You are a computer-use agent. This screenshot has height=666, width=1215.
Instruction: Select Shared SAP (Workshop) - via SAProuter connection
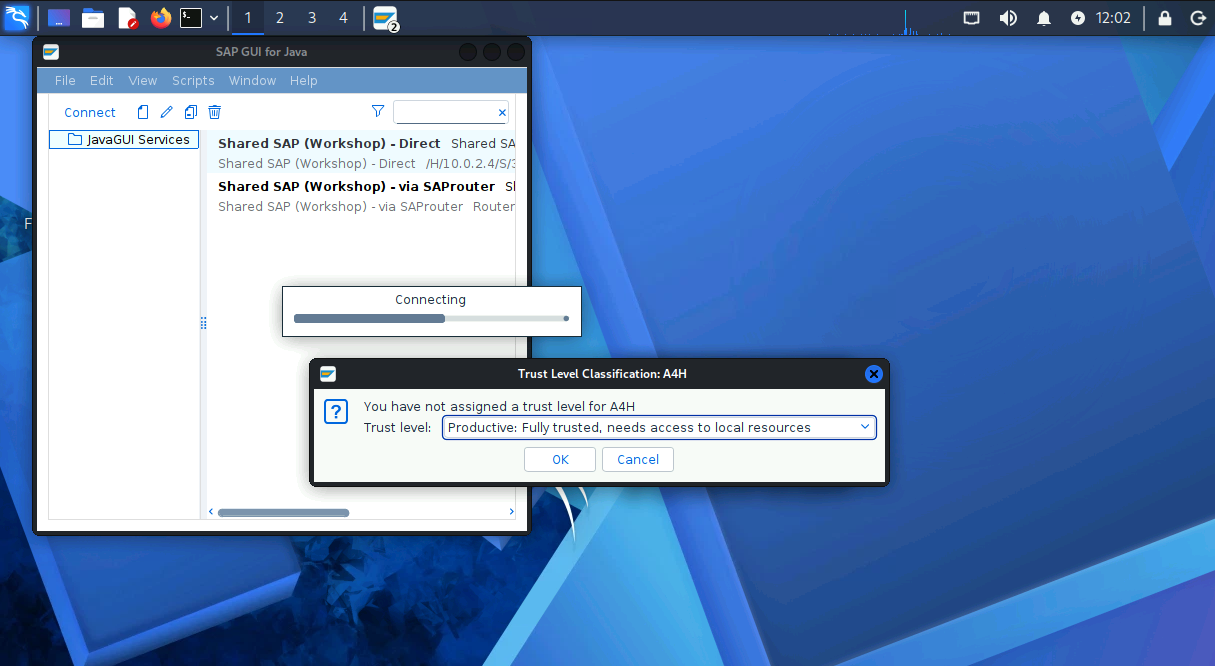[x=361, y=196]
